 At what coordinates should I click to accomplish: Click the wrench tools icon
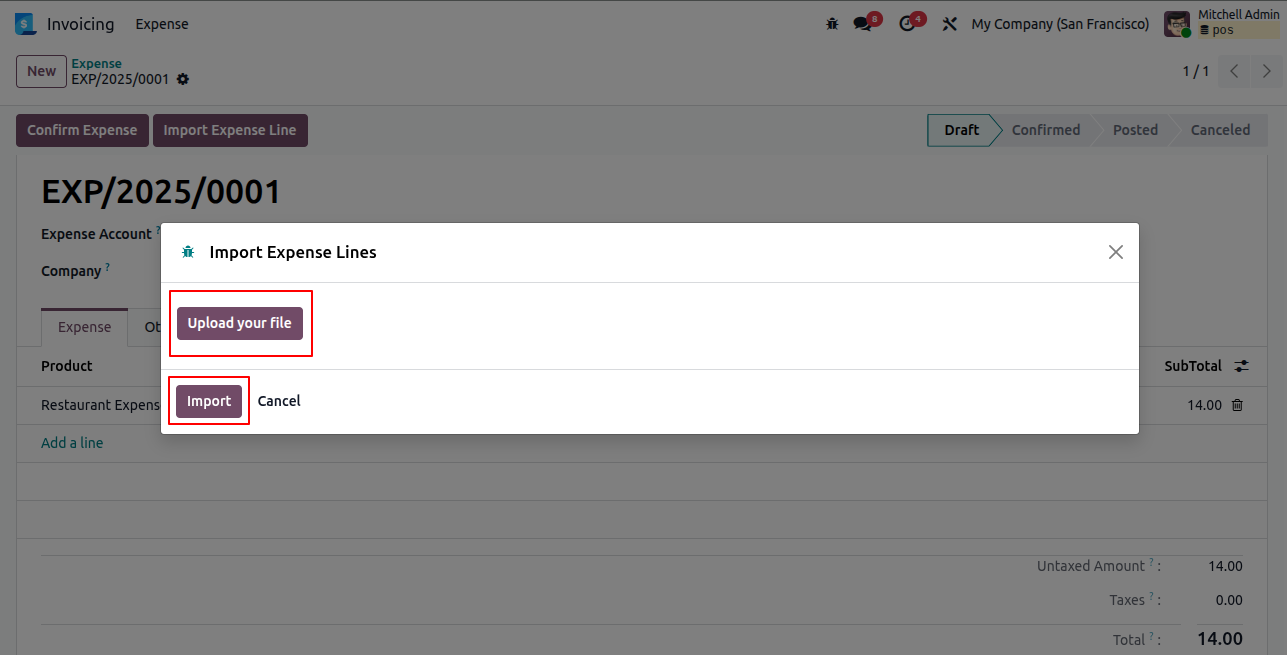(x=950, y=24)
